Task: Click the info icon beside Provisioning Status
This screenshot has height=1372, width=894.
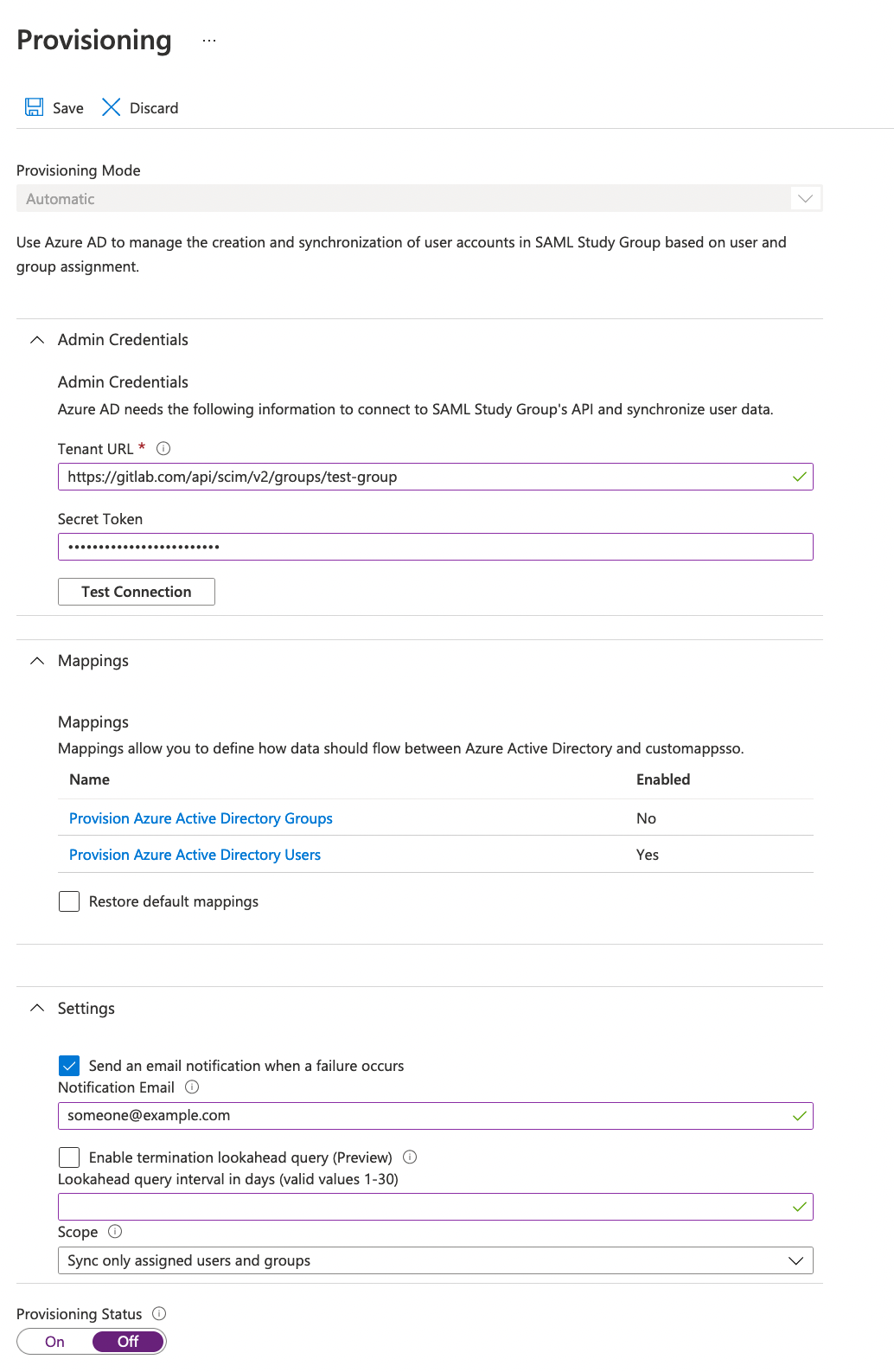Action: [x=158, y=1313]
